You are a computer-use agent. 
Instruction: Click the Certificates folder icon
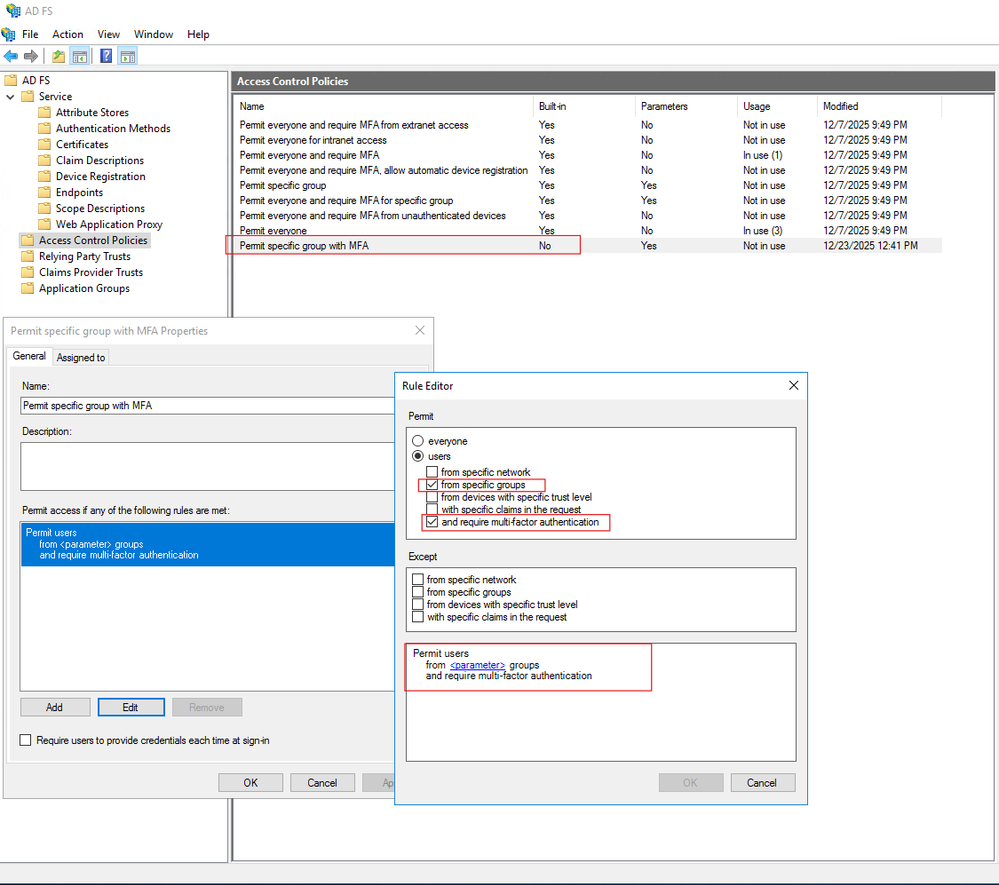click(45, 144)
